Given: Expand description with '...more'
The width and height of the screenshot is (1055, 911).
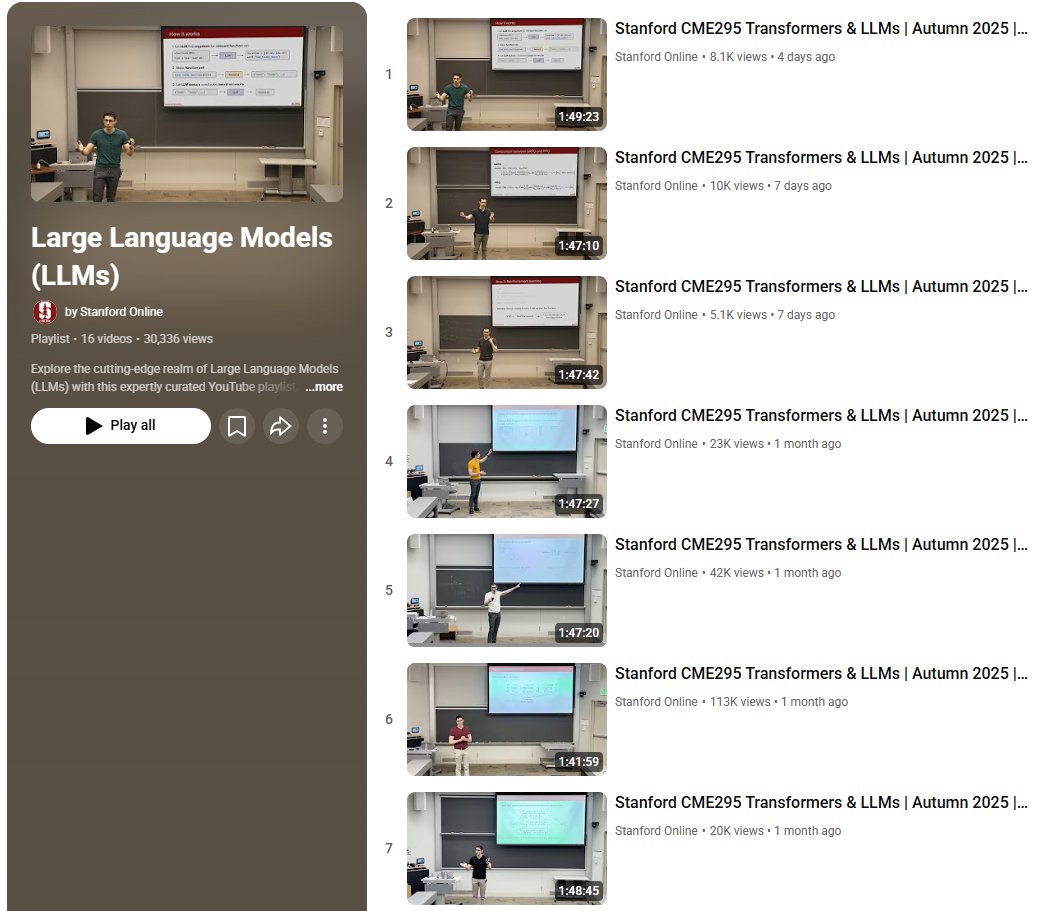Looking at the screenshot, I should (x=324, y=387).
